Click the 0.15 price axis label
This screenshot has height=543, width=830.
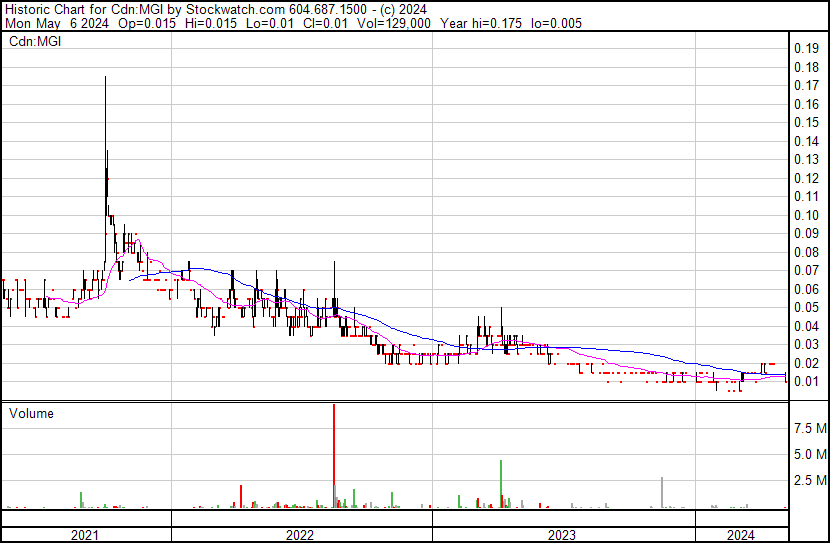tap(807, 122)
